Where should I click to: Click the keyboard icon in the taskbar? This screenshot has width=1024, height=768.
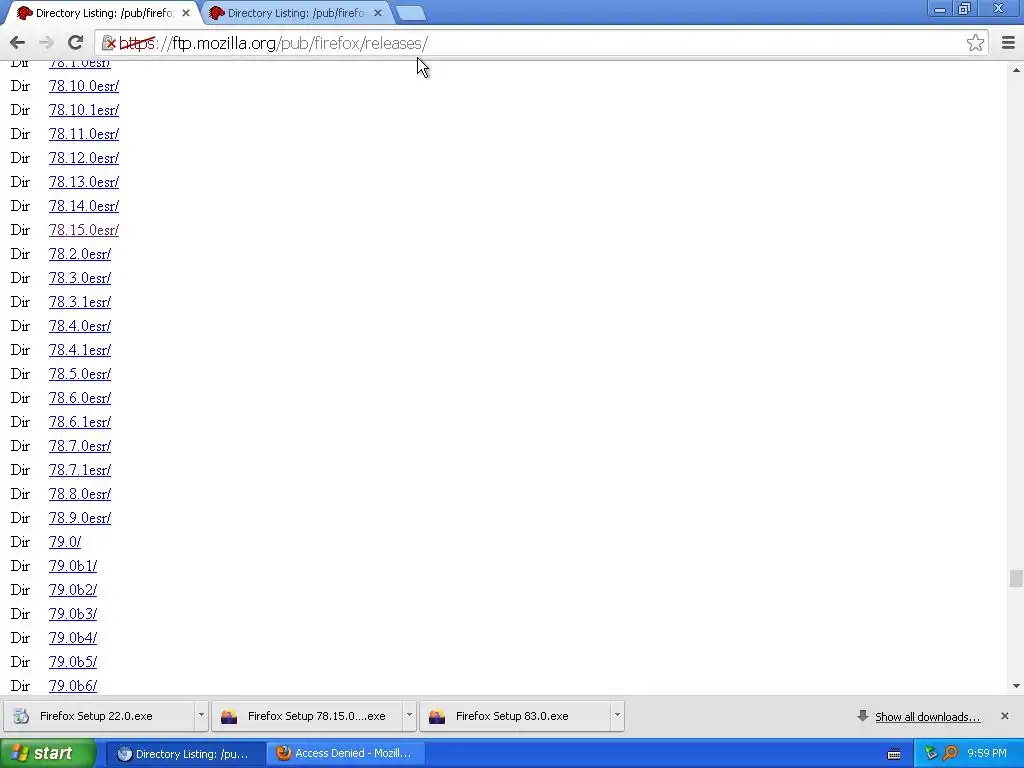point(894,754)
